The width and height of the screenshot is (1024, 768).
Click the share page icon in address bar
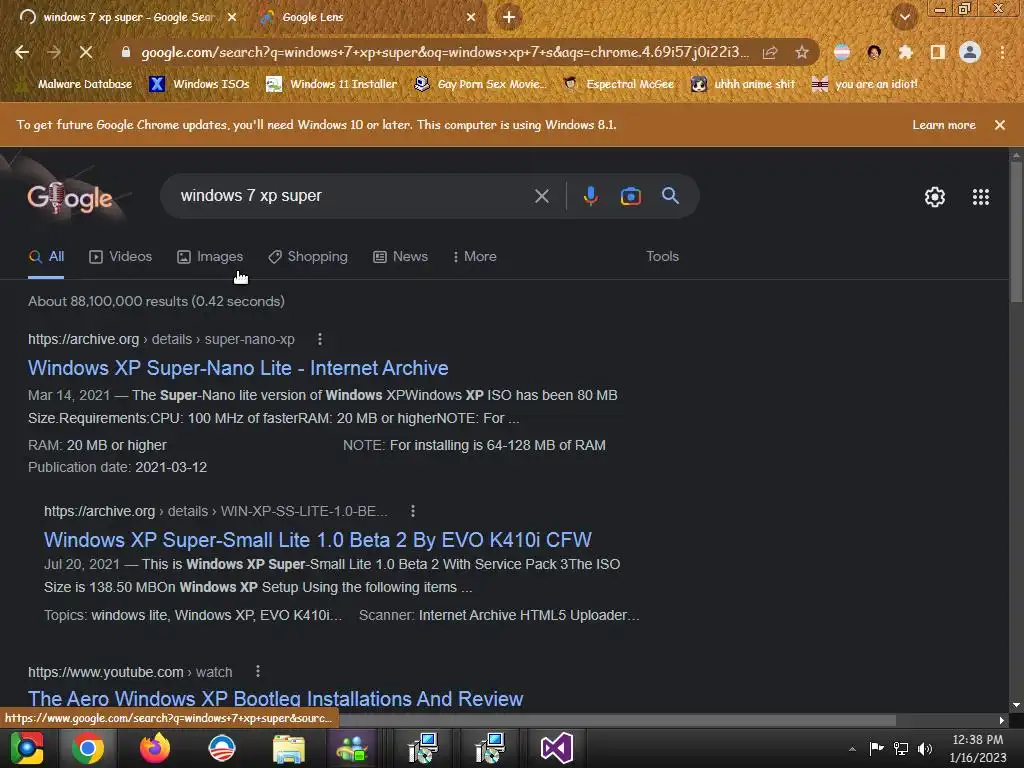coord(770,52)
